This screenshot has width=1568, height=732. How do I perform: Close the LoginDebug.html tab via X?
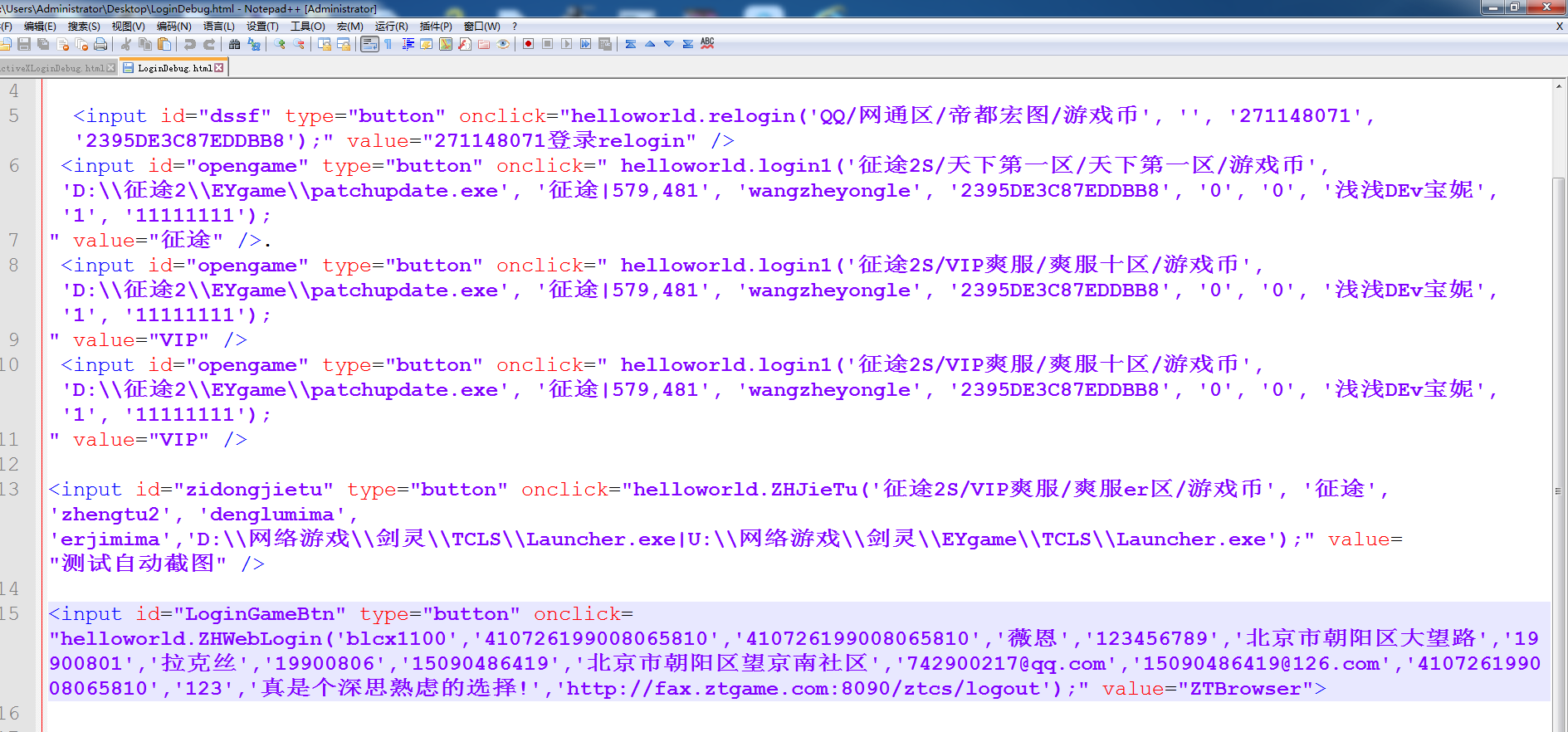[x=219, y=68]
